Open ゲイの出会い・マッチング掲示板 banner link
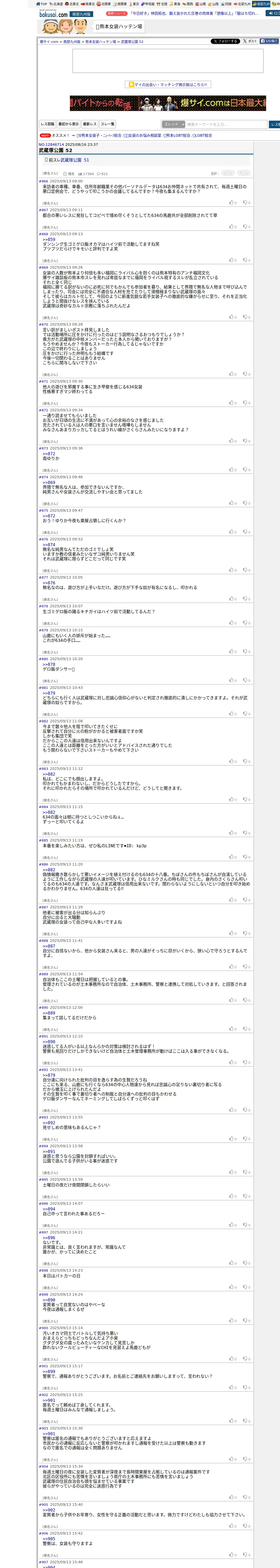The height and width of the screenshot is (1568, 280). [168, 85]
